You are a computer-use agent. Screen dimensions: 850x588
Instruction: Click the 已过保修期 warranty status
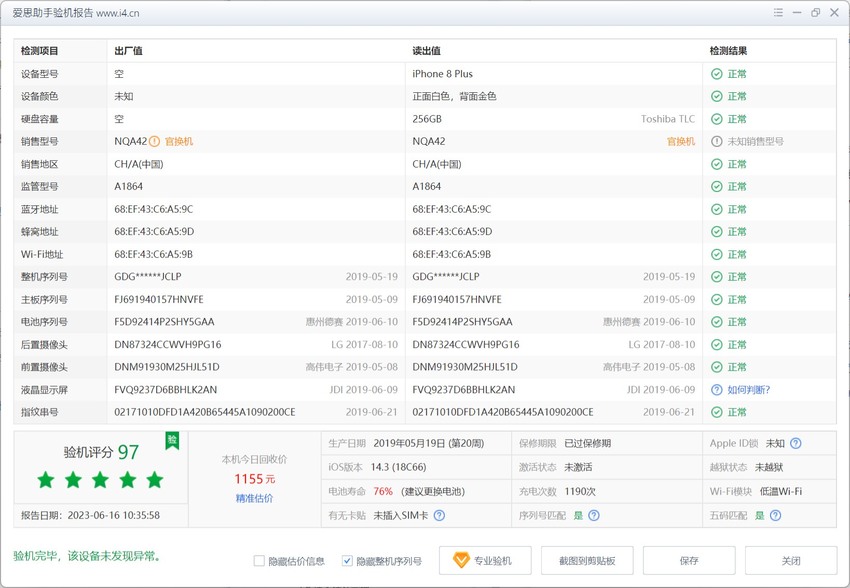click(x=588, y=443)
